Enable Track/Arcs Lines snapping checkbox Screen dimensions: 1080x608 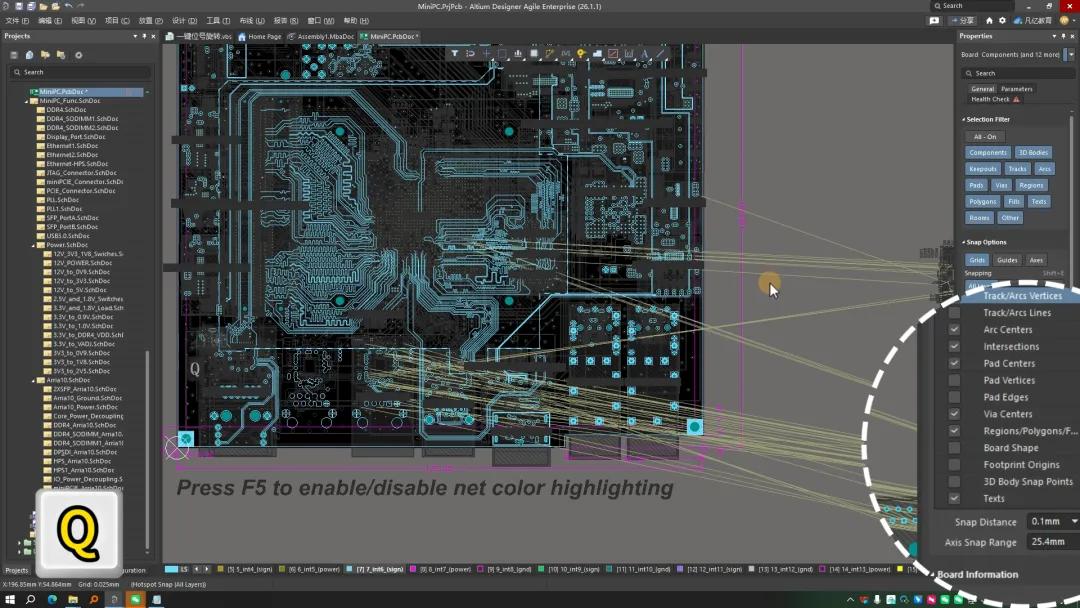(954, 313)
